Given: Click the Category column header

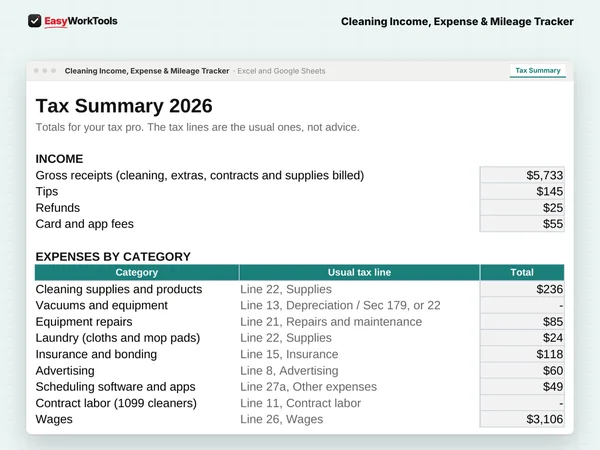Looking at the screenshot, I should 137,272.
